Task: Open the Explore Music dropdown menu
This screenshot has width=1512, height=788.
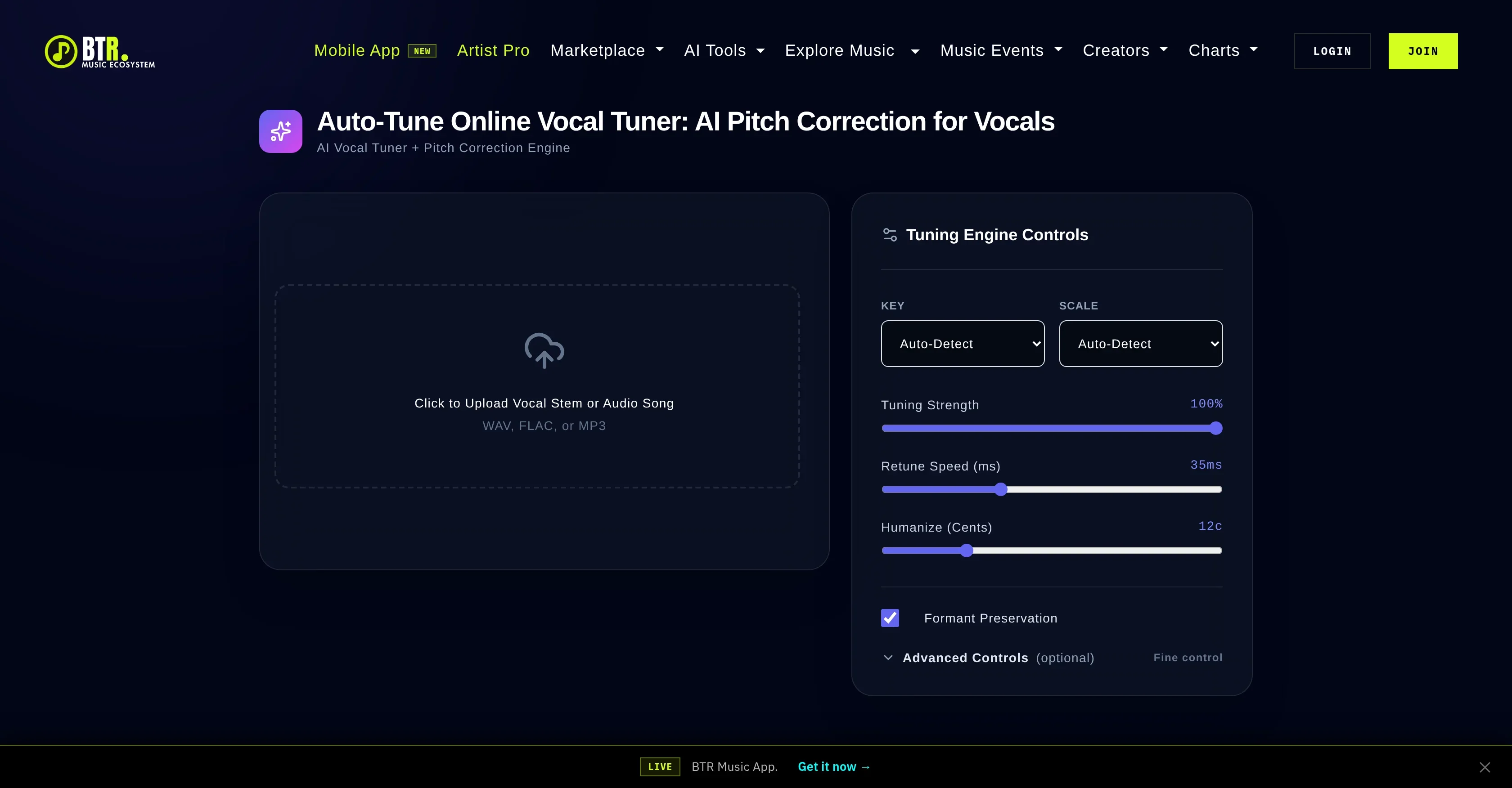Action: [x=852, y=50]
